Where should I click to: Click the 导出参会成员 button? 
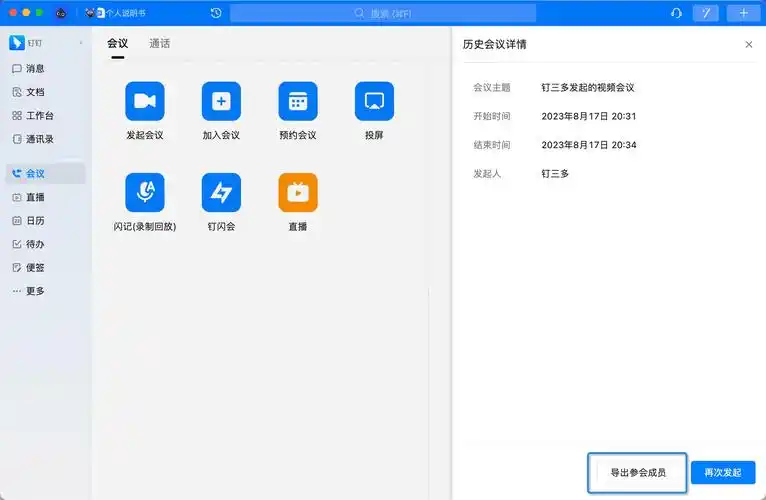click(x=637, y=472)
